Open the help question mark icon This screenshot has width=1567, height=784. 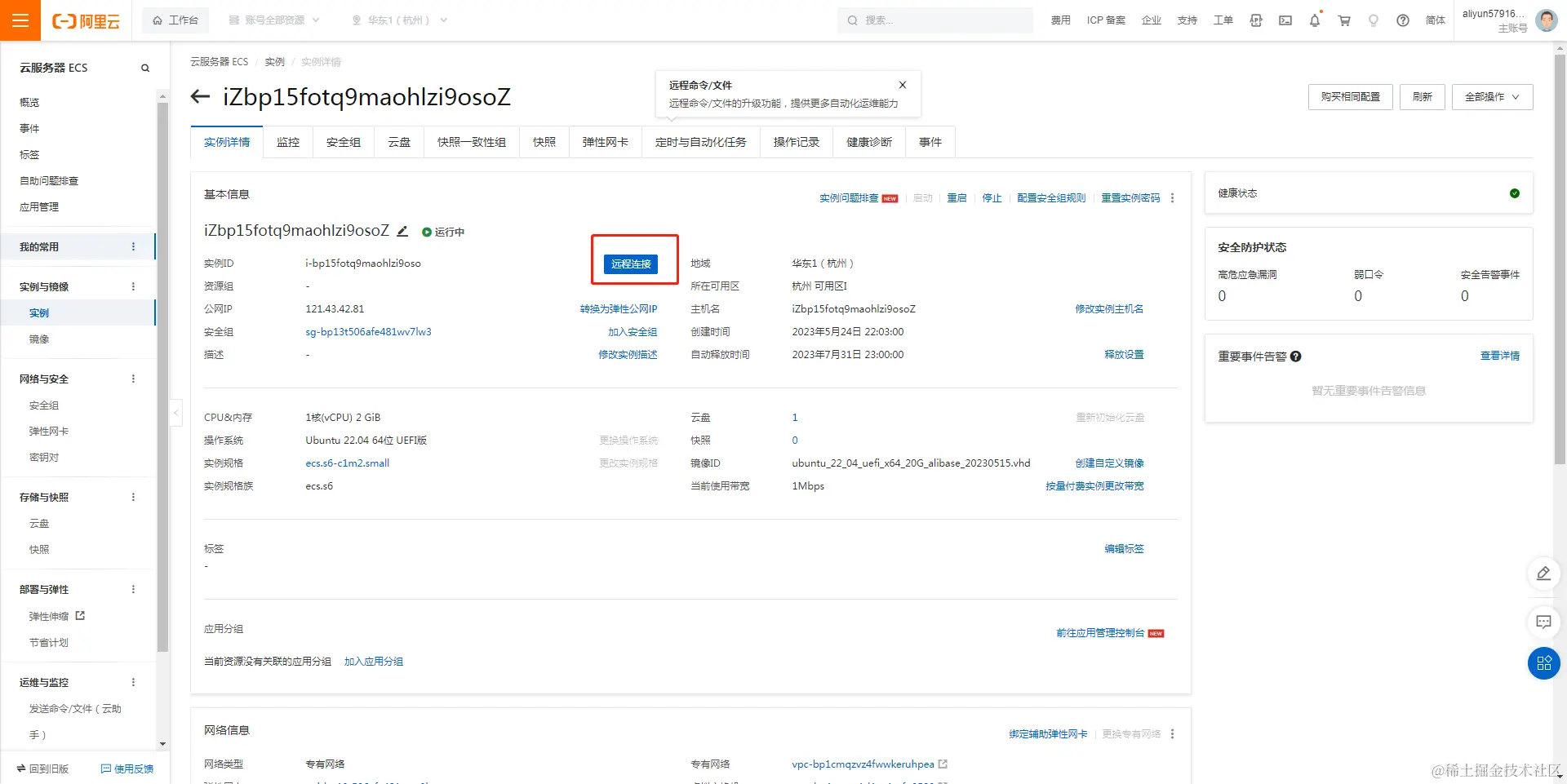click(1403, 20)
